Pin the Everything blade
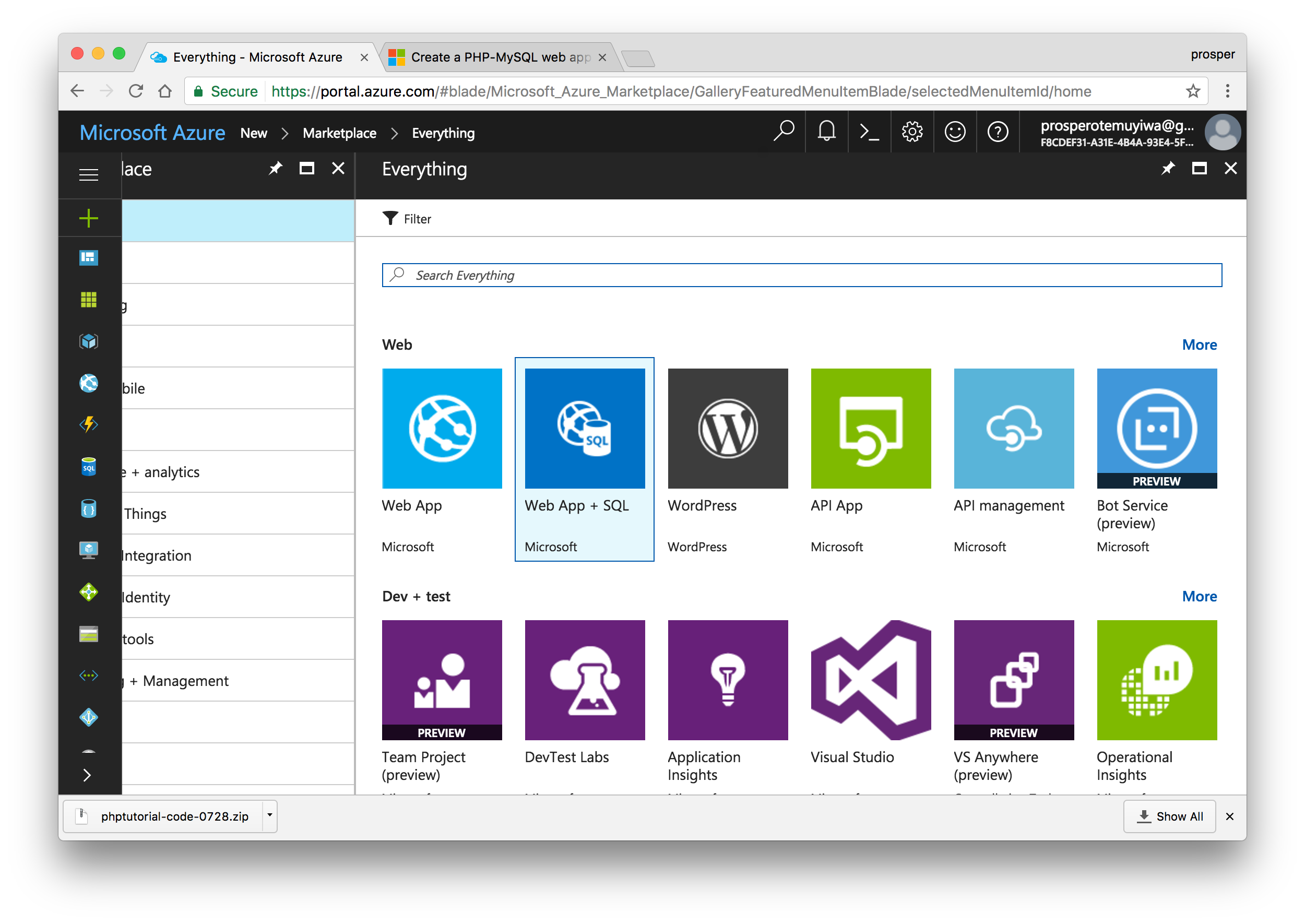 tap(1167, 169)
